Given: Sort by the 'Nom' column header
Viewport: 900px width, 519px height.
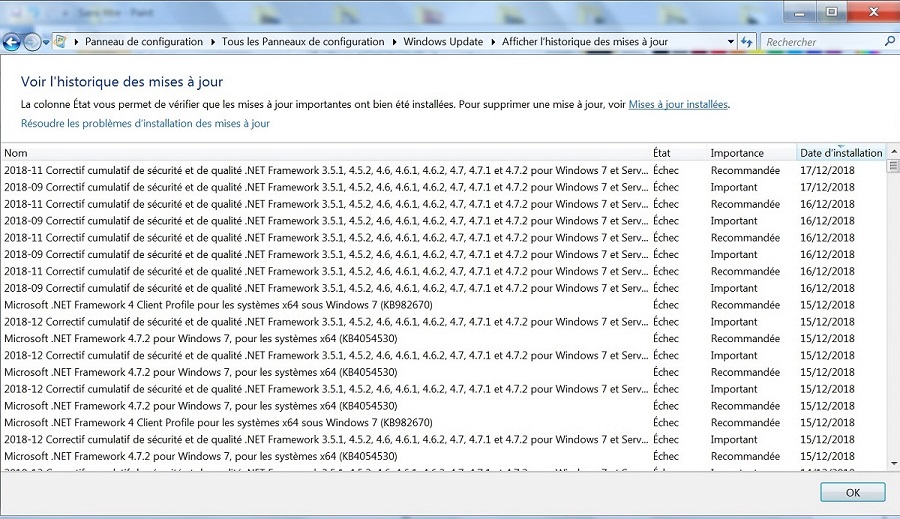Looking at the screenshot, I should pos(325,153).
